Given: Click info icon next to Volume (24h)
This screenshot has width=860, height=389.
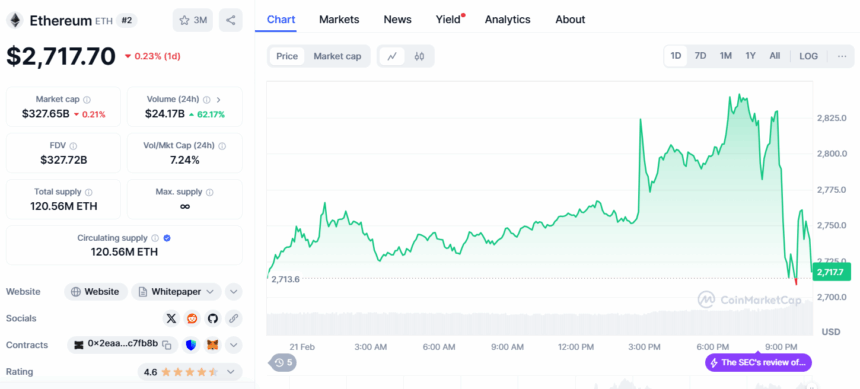Looking at the screenshot, I should [x=206, y=100].
